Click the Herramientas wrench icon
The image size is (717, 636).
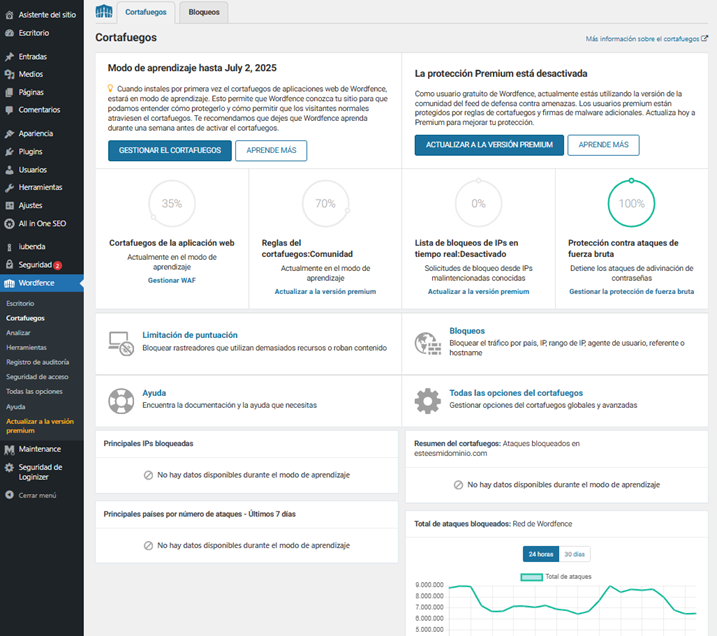[9, 187]
